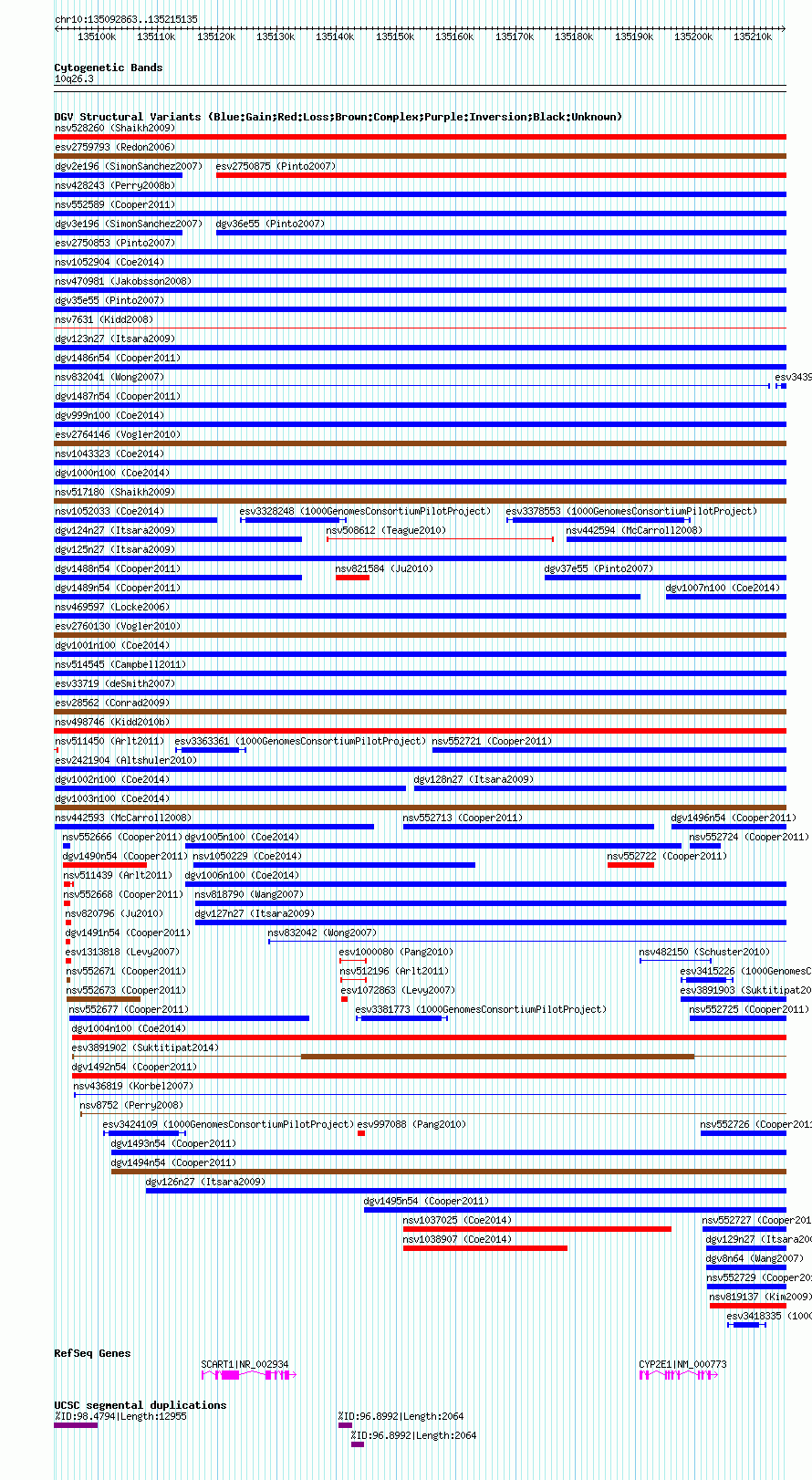Screen dimensions: 812x1480
Task: Click the UCSC segmental duplications track title
Action: (141, 1405)
